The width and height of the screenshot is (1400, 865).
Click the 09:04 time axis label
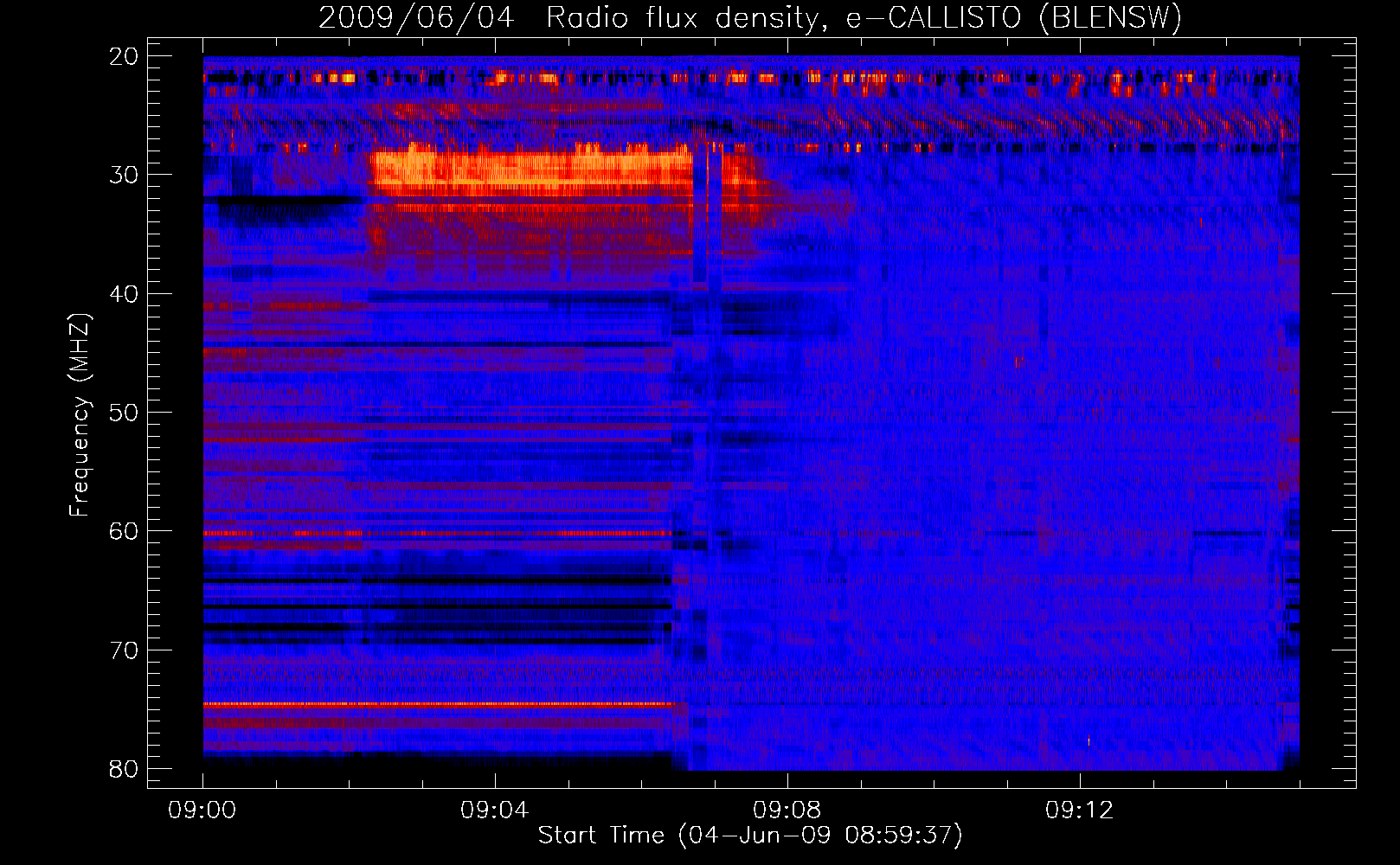[495, 811]
